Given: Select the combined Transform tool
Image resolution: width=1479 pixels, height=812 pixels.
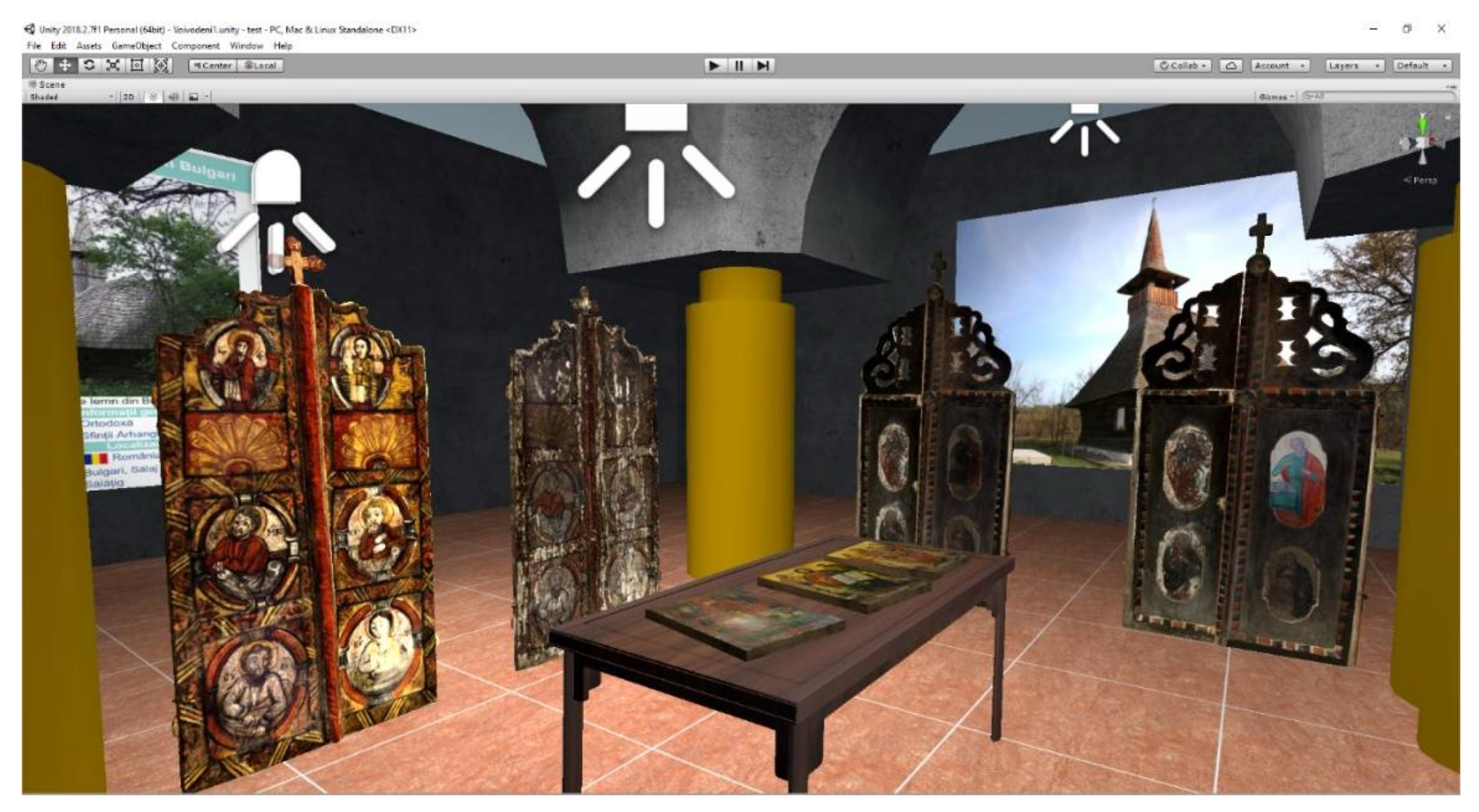Looking at the screenshot, I should tap(161, 66).
